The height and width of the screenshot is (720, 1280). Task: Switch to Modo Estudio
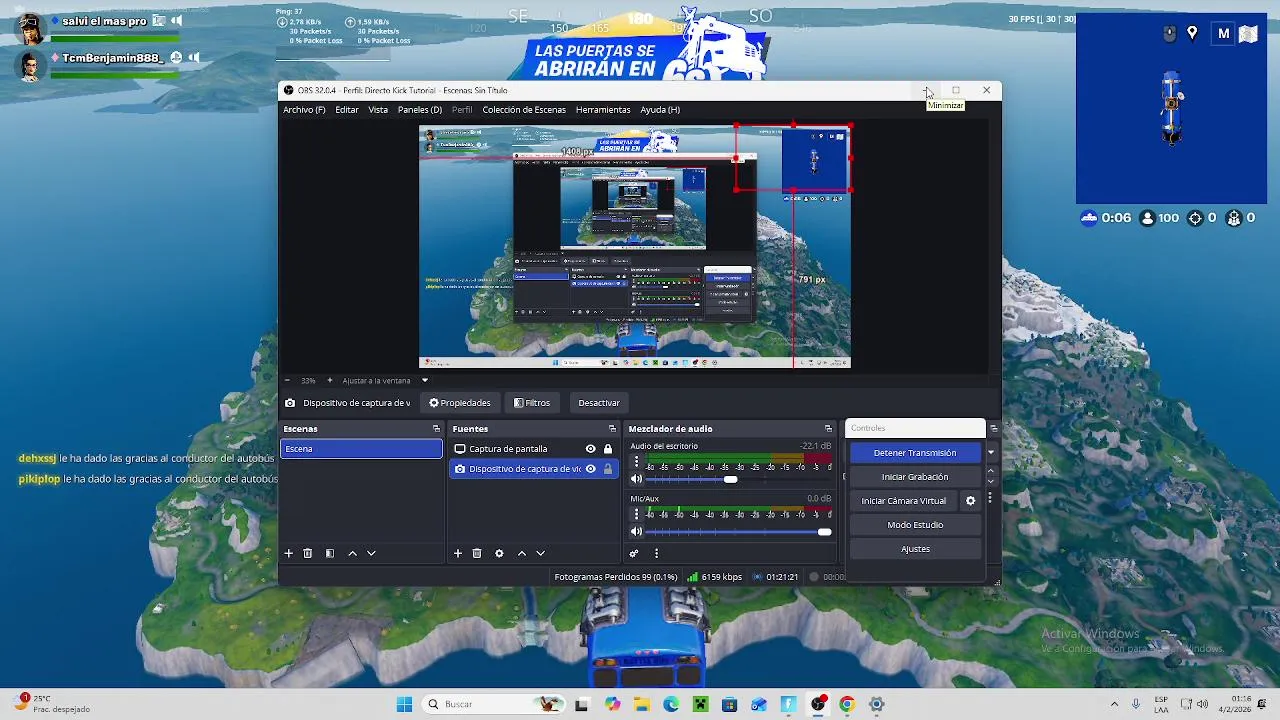coord(915,525)
